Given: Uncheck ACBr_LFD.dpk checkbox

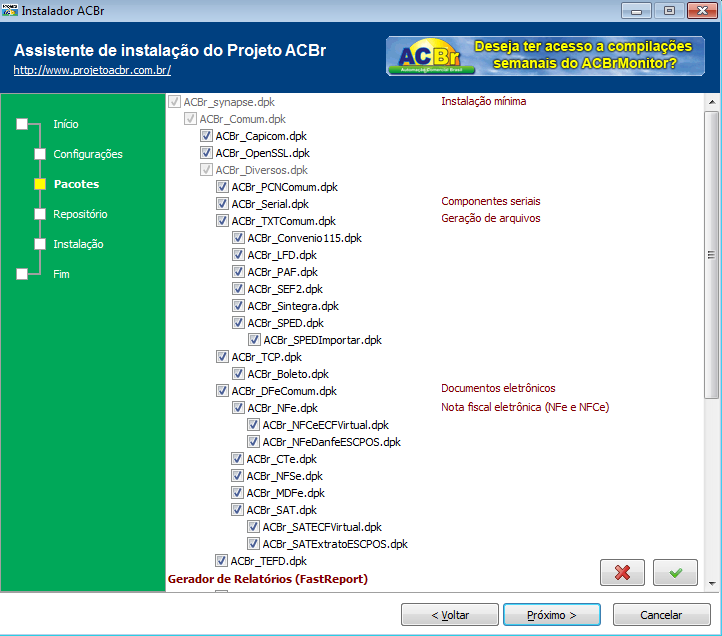Looking at the screenshot, I should pos(238,255).
